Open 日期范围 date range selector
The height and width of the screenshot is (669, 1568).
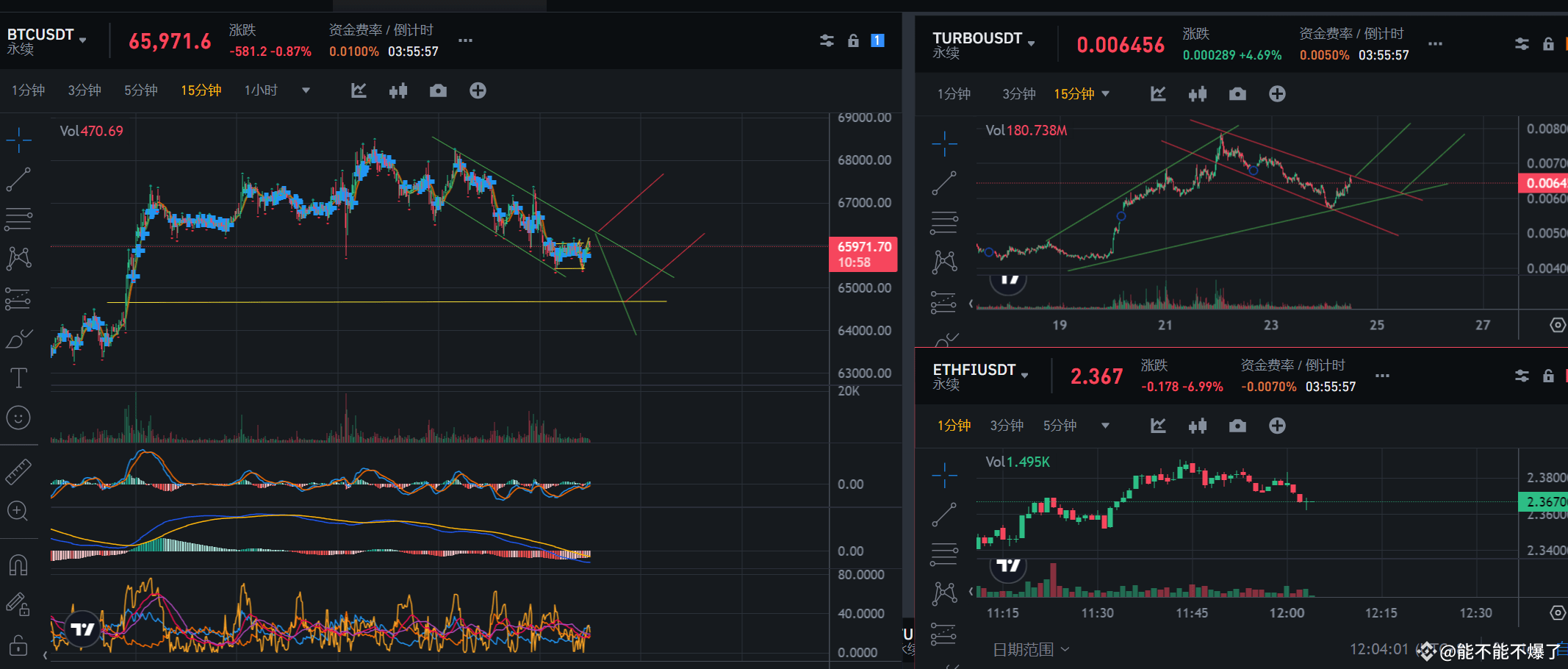tap(1031, 650)
